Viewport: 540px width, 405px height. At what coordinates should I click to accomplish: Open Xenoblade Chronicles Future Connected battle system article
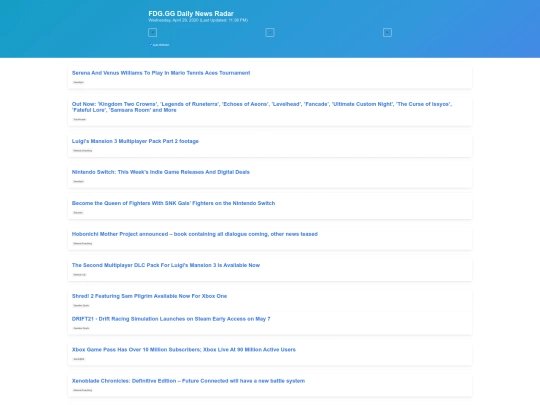tap(188, 381)
